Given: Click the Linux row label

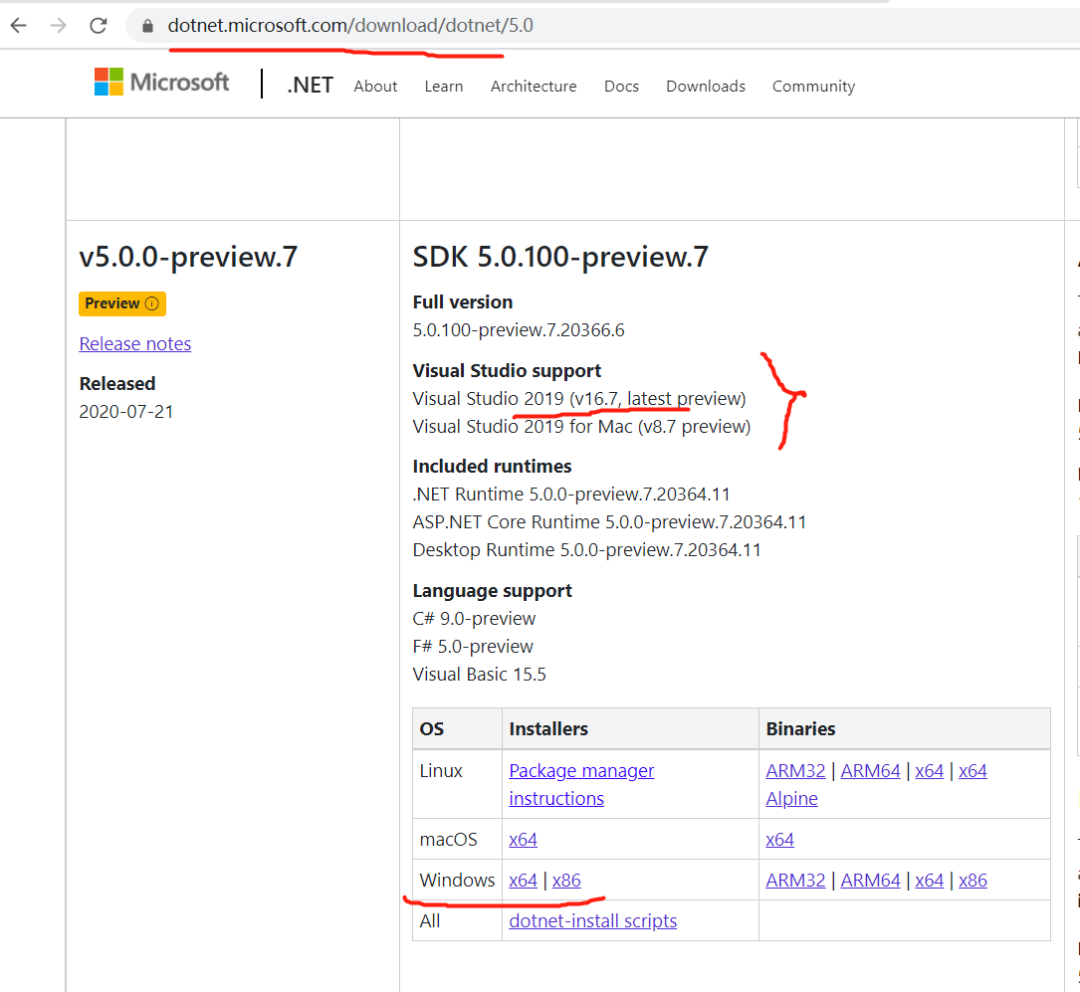Looking at the screenshot, I should (441, 771).
